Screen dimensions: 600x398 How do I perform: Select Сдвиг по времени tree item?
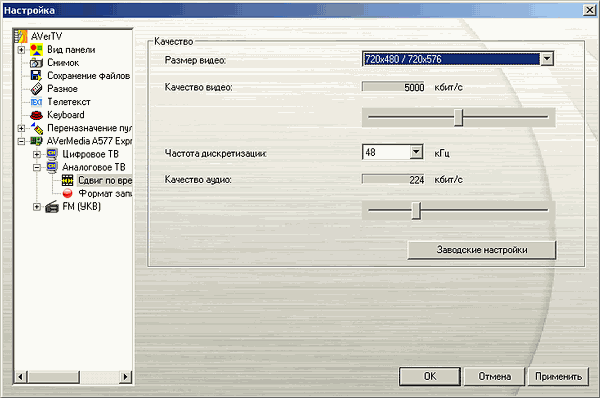tap(105, 180)
